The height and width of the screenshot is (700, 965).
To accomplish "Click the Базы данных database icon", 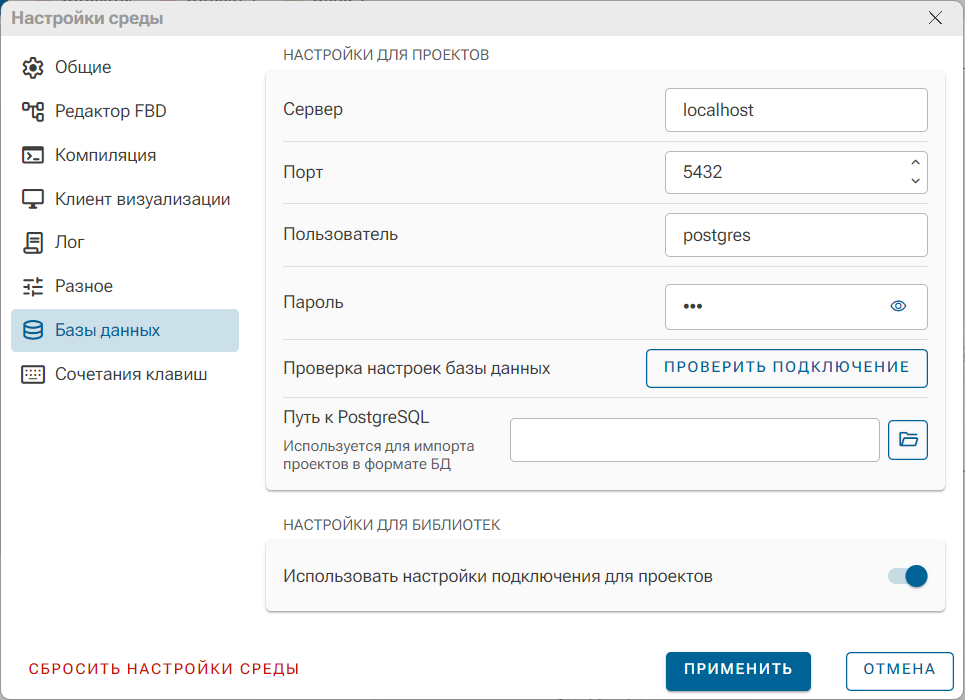I will (33, 331).
